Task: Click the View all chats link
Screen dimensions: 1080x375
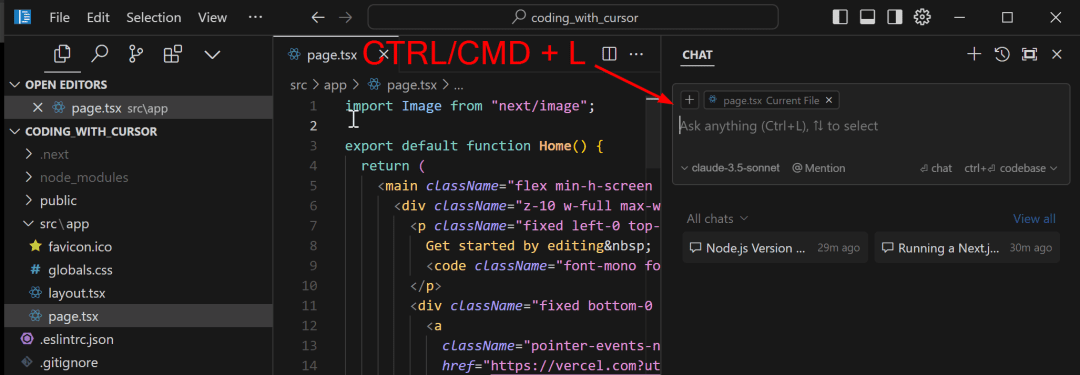Action: click(1034, 219)
